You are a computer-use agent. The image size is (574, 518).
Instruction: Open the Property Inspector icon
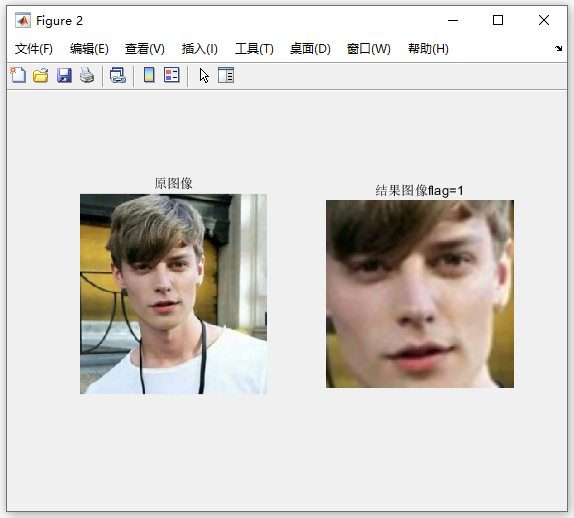coord(226,75)
